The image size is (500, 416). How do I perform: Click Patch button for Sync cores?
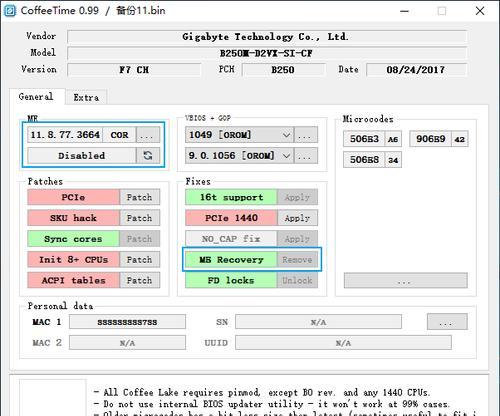139,239
